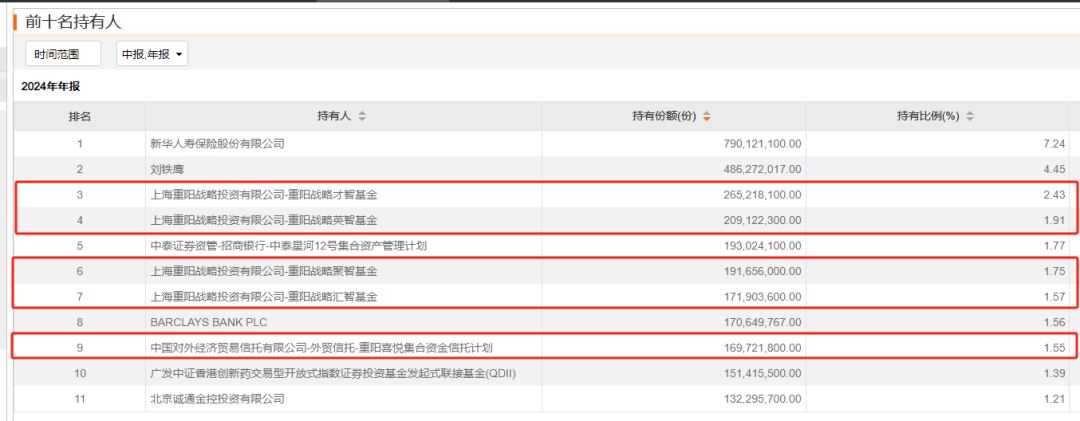Click share value 151,415,500.00
1080x421 pixels.
[760, 373]
